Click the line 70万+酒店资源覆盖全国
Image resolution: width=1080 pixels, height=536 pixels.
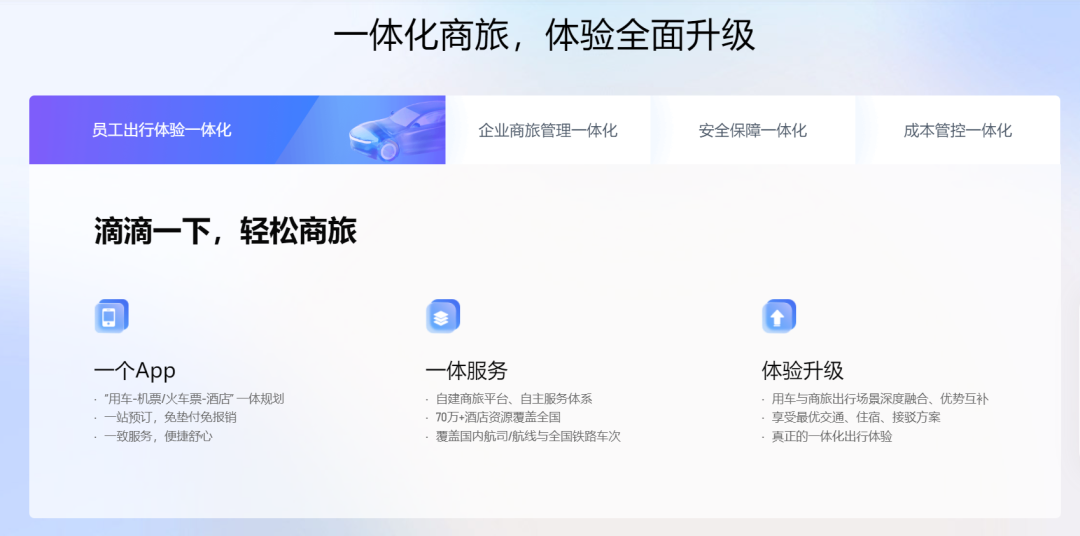pos(498,417)
